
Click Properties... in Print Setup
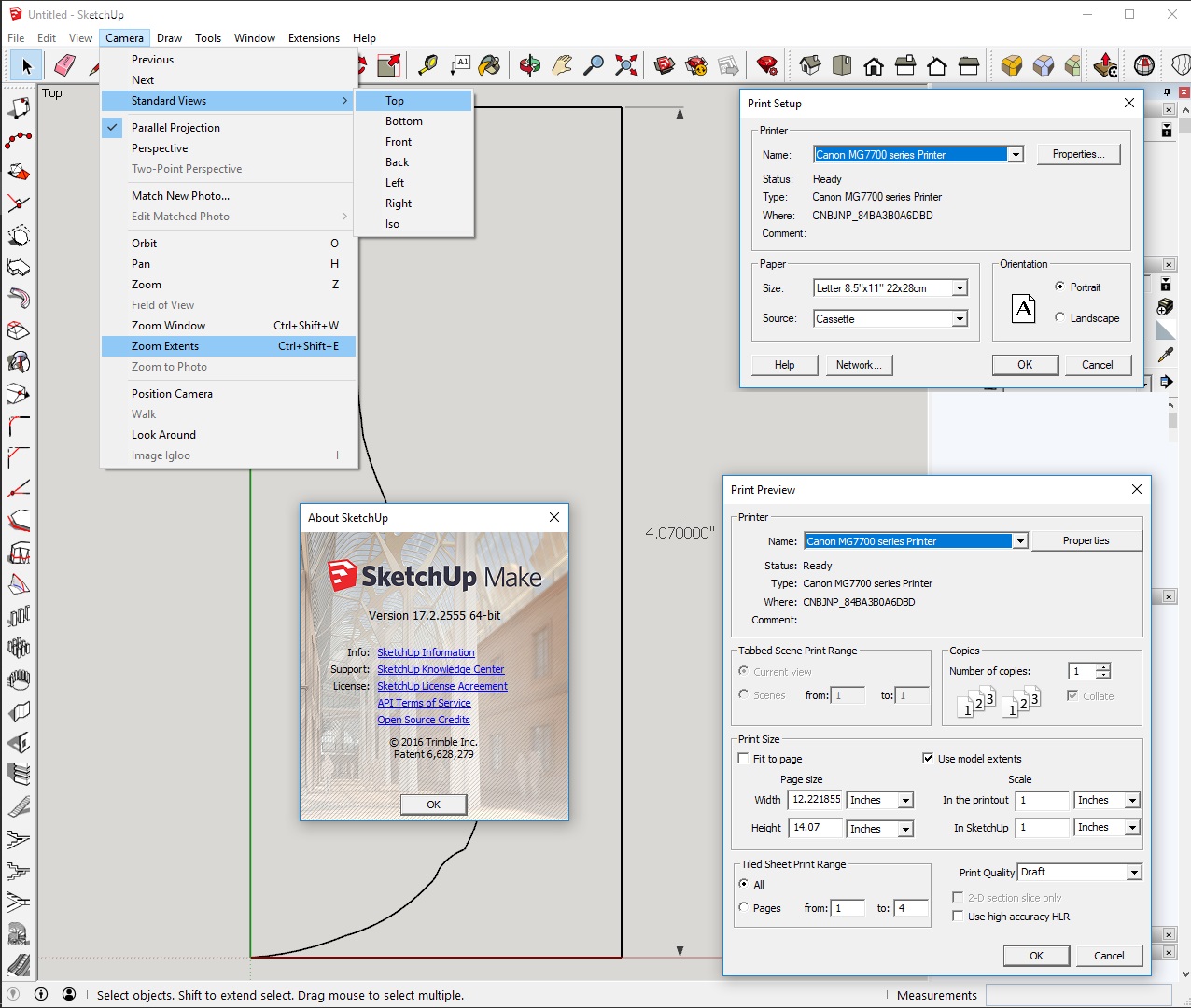[1078, 155]
